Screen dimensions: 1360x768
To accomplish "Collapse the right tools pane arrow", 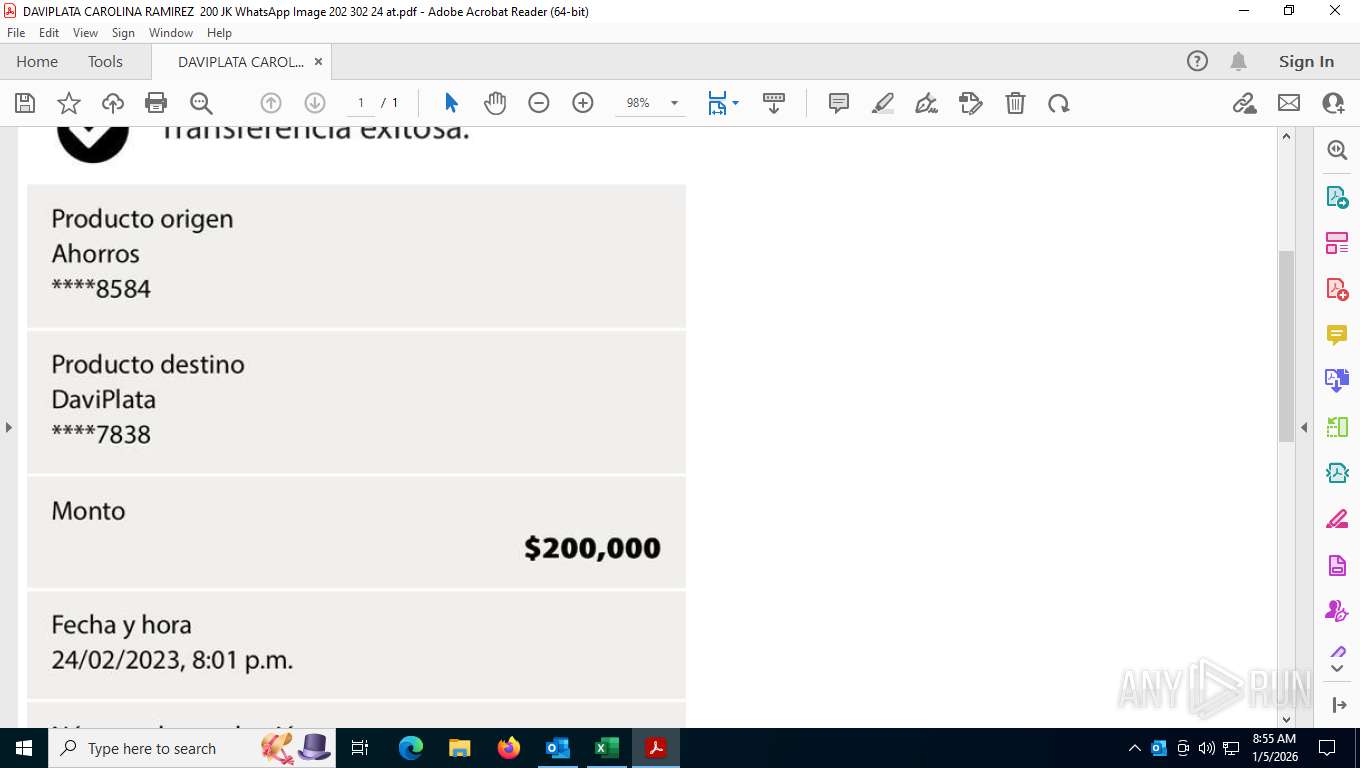I will pyautogui.click(x=1304, y=427).
